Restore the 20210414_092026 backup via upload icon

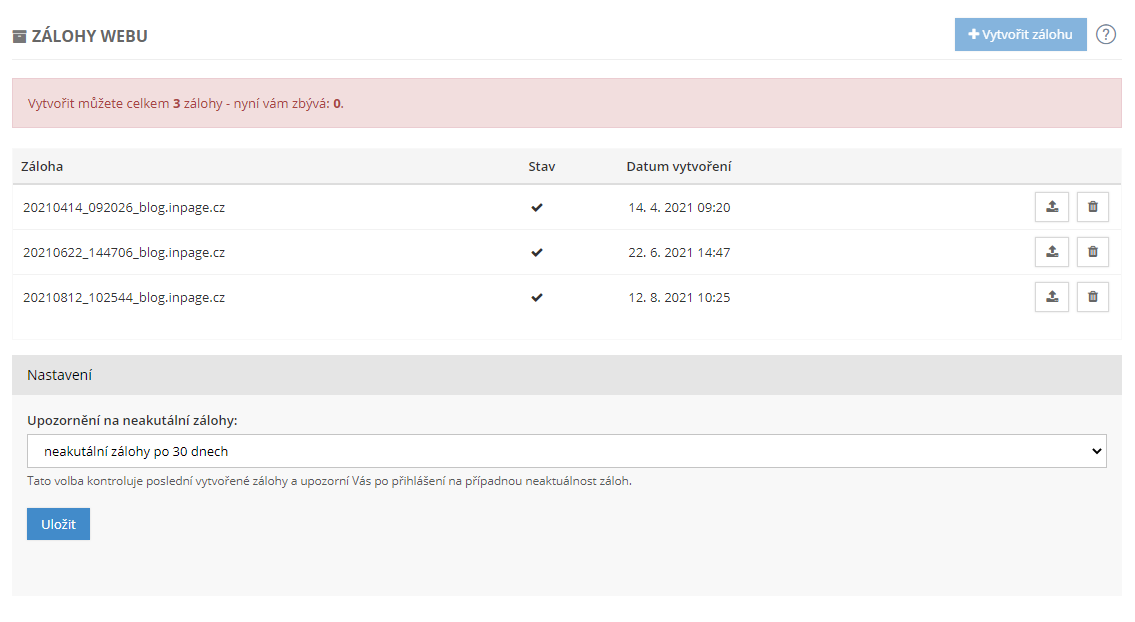[1051, 207]
